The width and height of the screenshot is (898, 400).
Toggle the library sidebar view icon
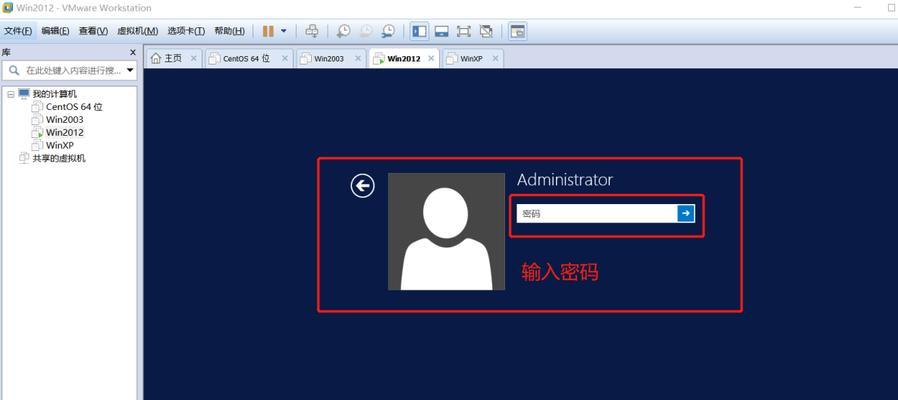(420, 31)
